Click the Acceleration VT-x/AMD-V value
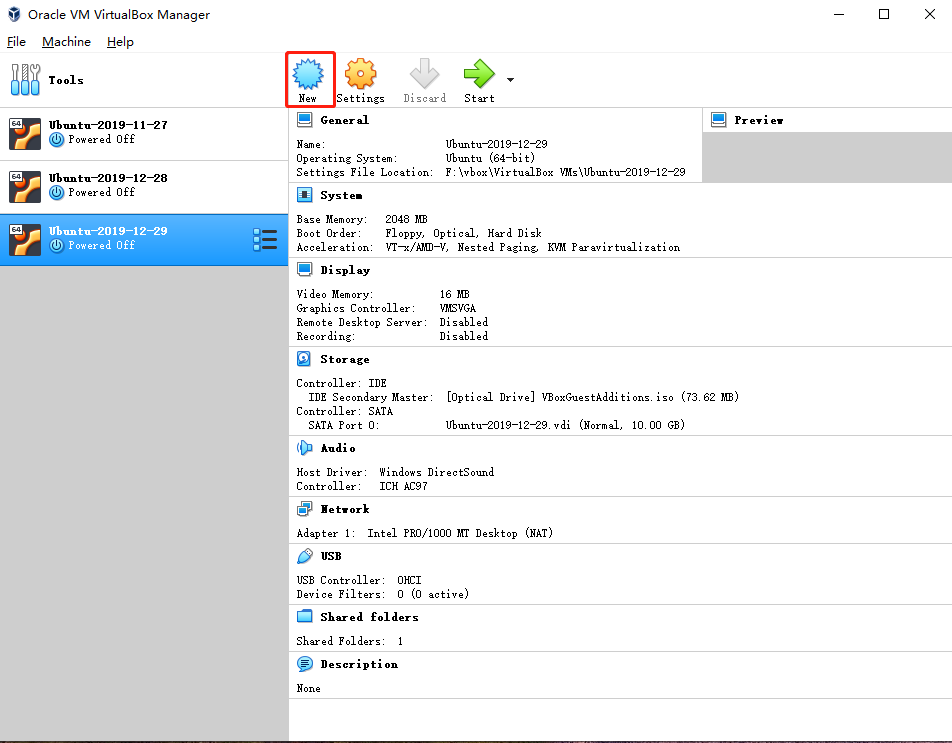 (532, 247)
